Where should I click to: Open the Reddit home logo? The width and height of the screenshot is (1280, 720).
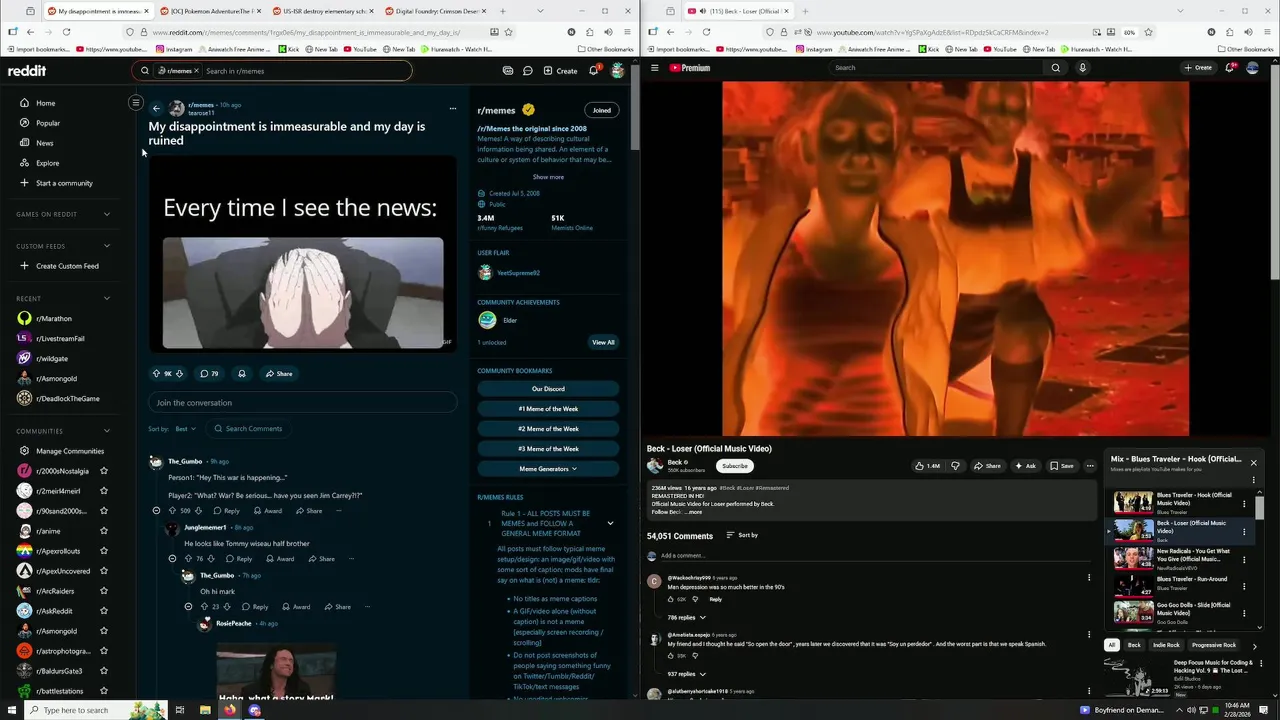tap(27, 71)
